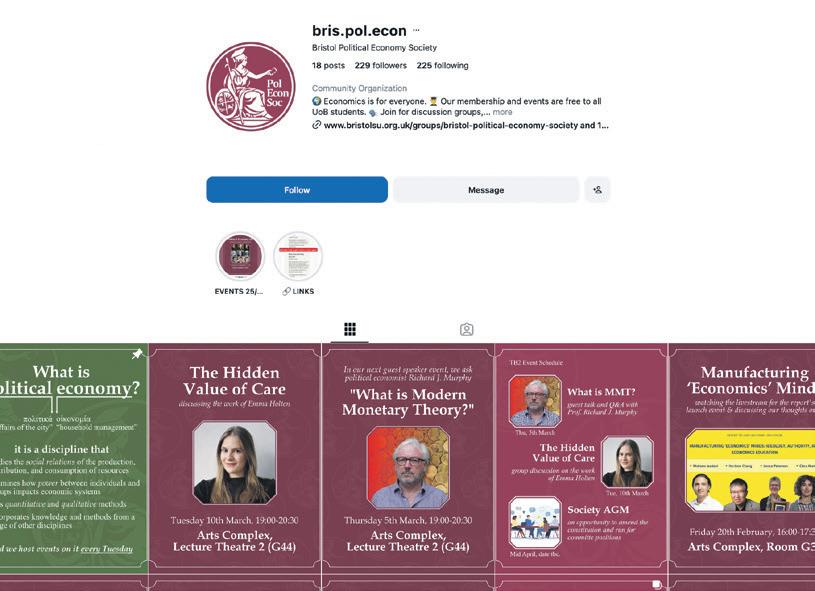Screen dimensions: 815x591
Task: Open the What is political economy post
Action: [74, 458]
